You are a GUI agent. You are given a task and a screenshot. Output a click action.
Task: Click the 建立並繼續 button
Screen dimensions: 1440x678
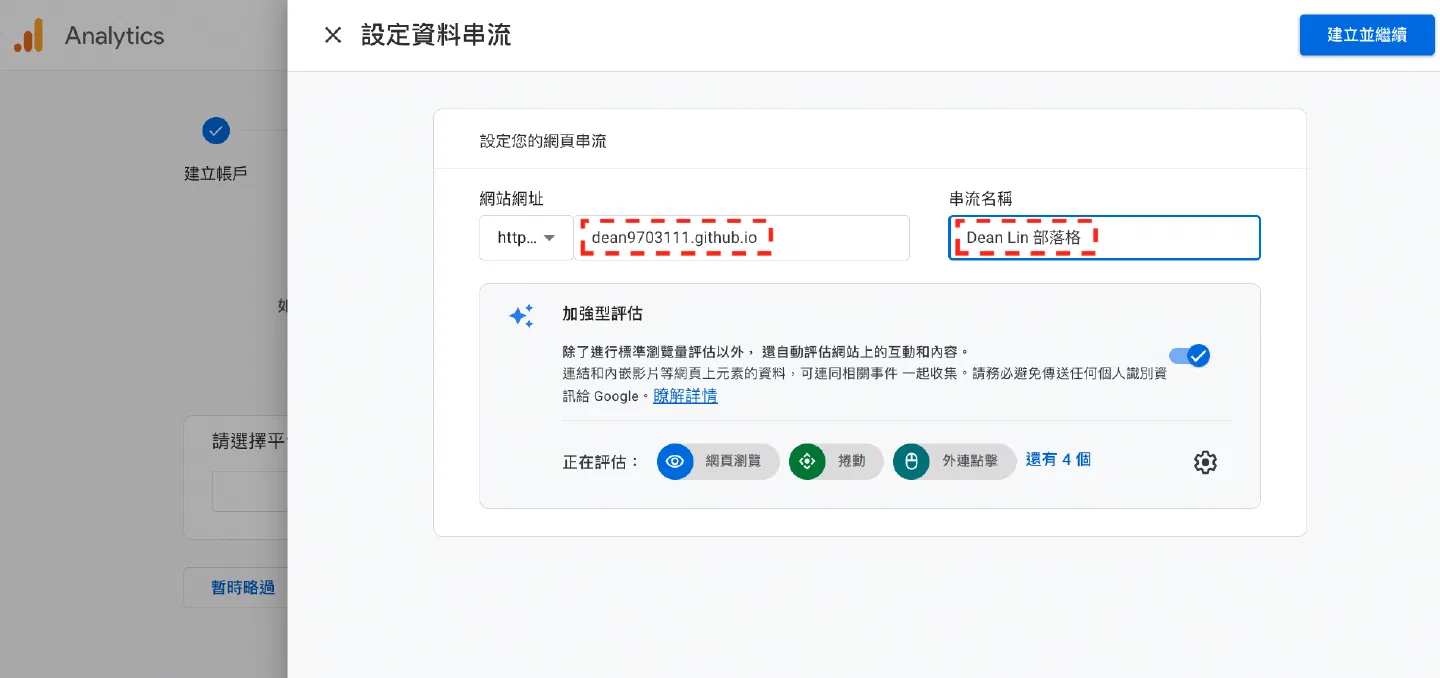pos(1367,35)
